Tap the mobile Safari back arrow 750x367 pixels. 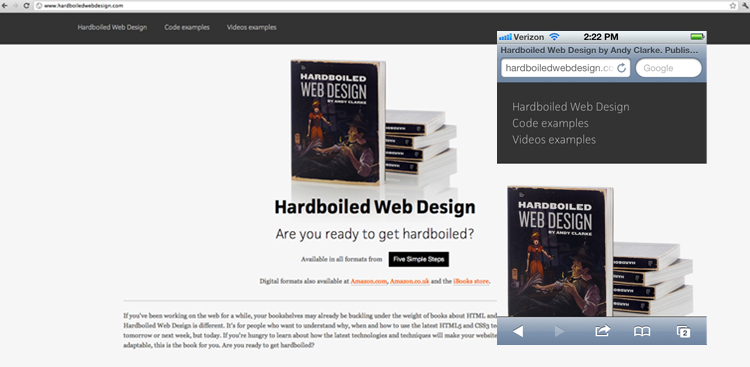tap(518, 331)
